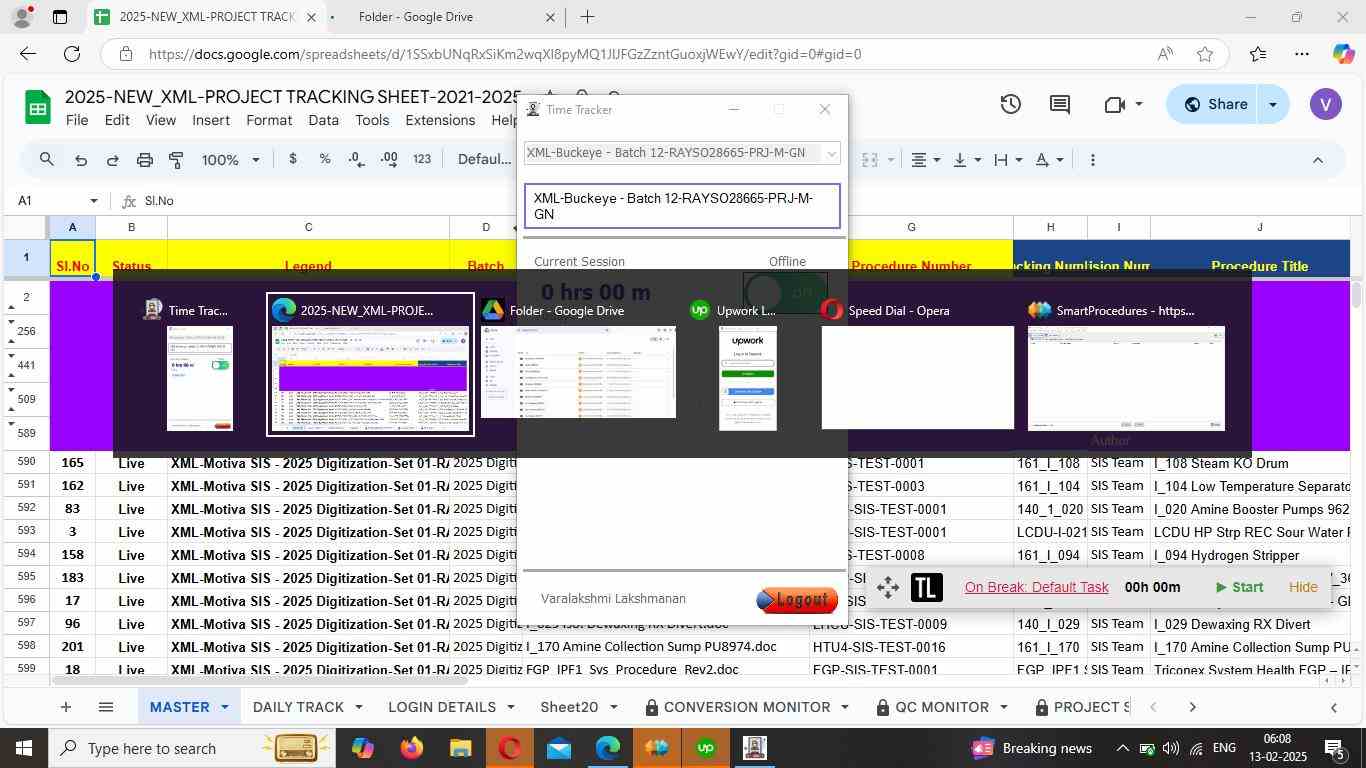Open the File menu

(x=77, y=120)
